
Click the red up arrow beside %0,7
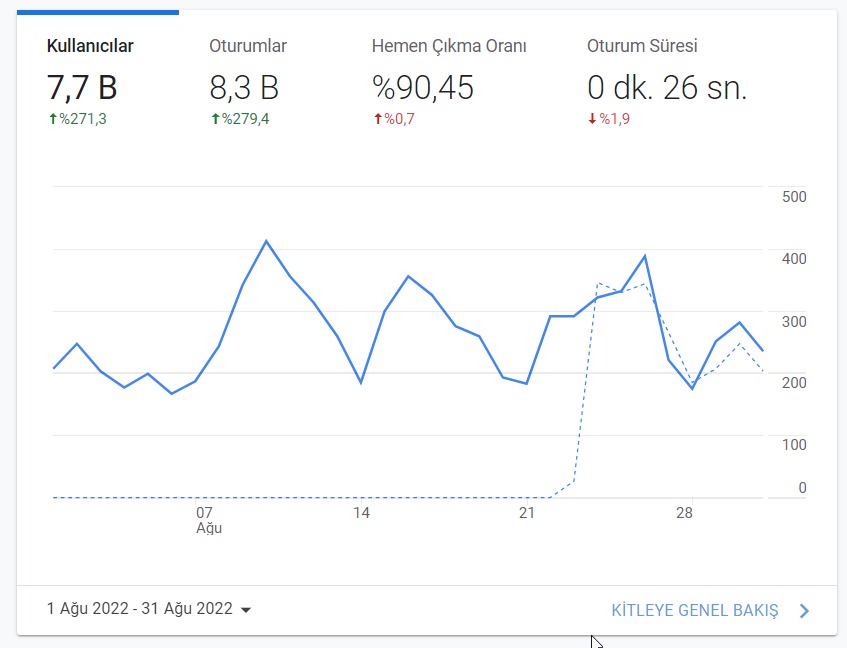click(x=378, y=119)
